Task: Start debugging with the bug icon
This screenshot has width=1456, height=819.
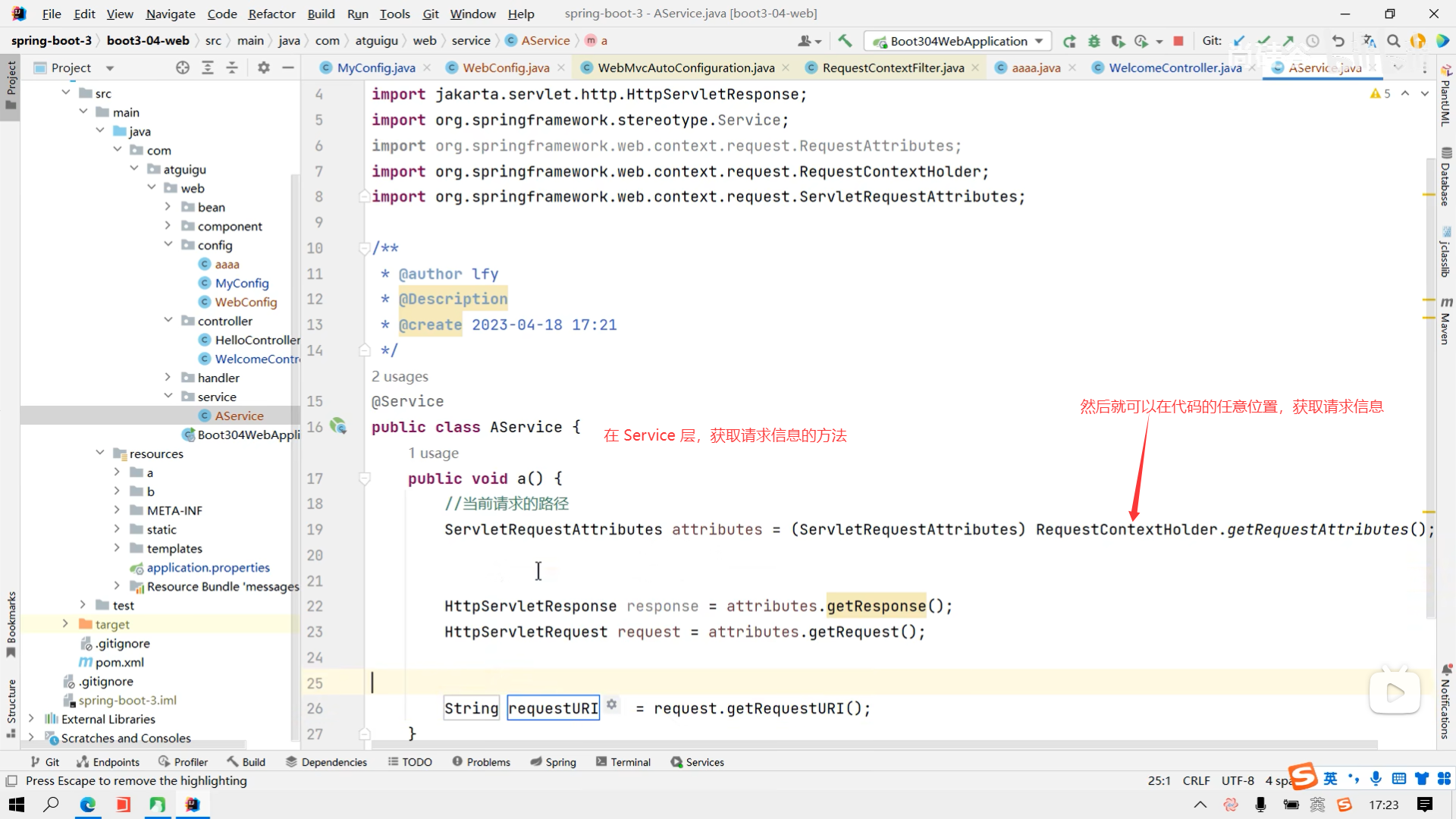Action: click(x=1094, y=41)
